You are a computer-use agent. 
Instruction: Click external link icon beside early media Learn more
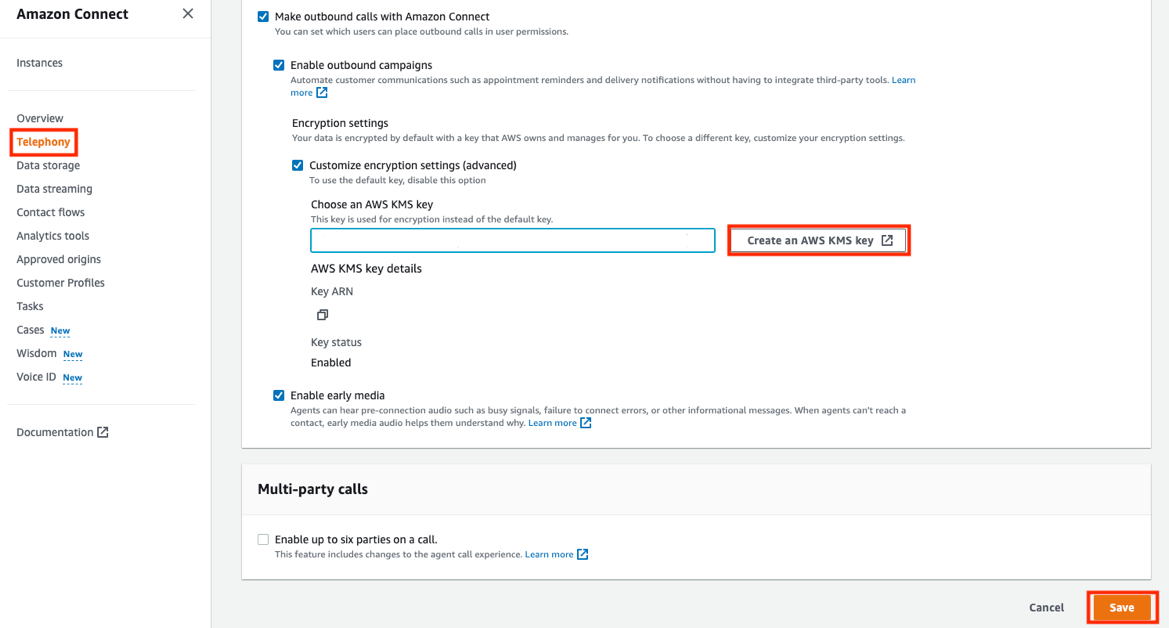(x=583, y=422)
